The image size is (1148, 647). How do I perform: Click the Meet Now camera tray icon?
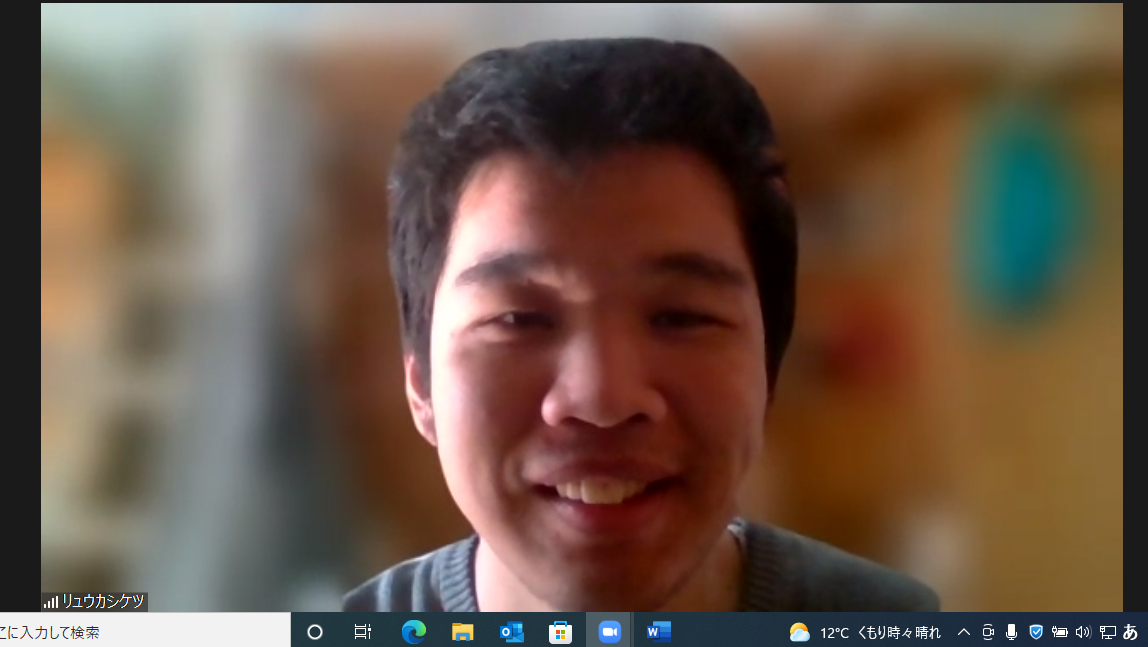click(988, 632)
